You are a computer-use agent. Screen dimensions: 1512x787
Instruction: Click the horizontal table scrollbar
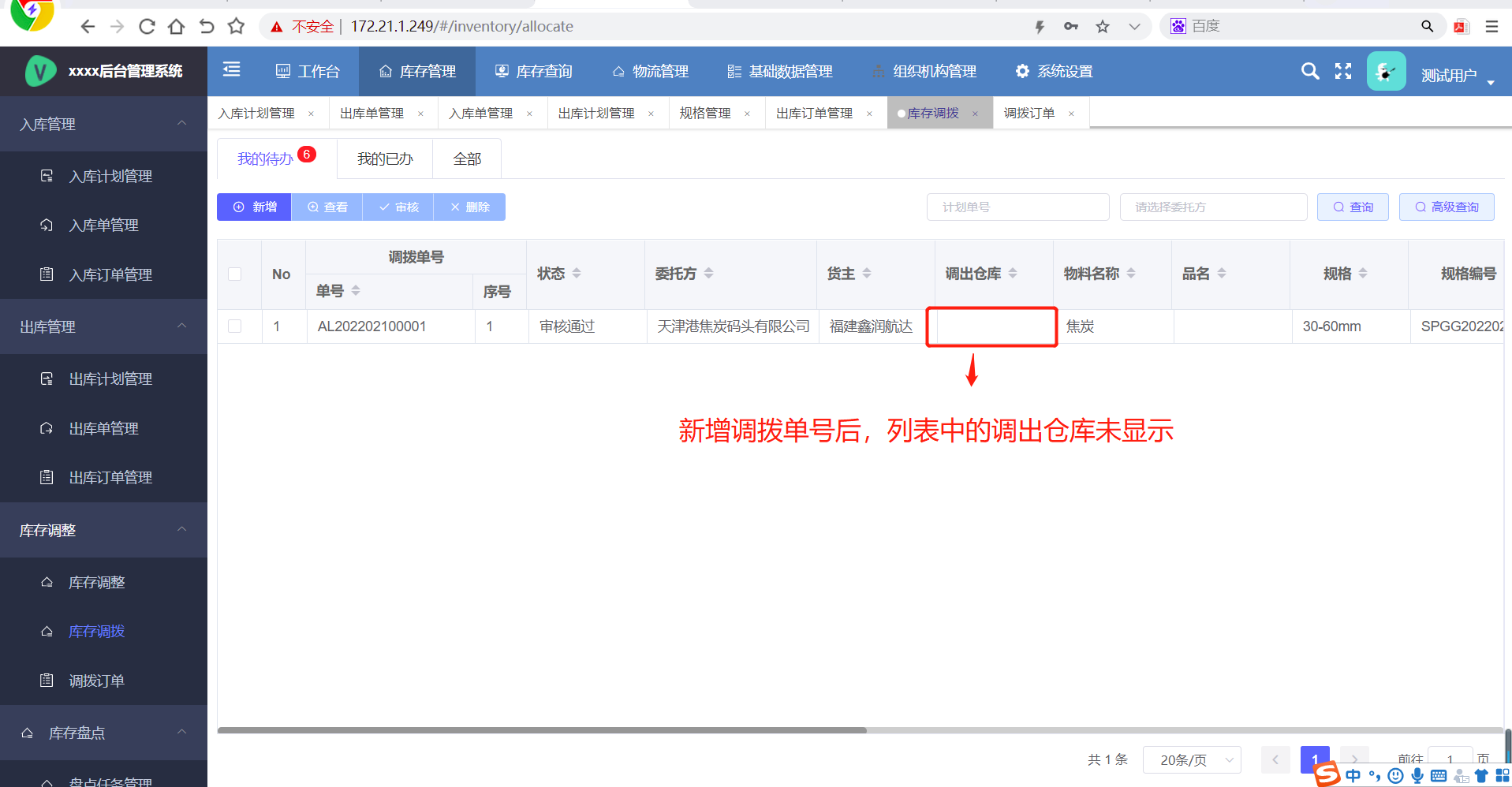click(x=542, y=730)
